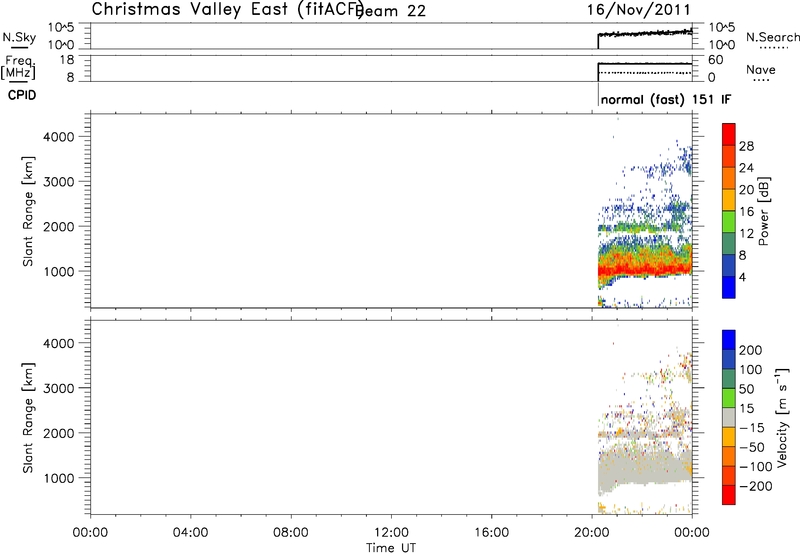Click the '2000' tick of the velocity panel
The width and height of the screenshot is (800, 554).
[x=59, y=433]
